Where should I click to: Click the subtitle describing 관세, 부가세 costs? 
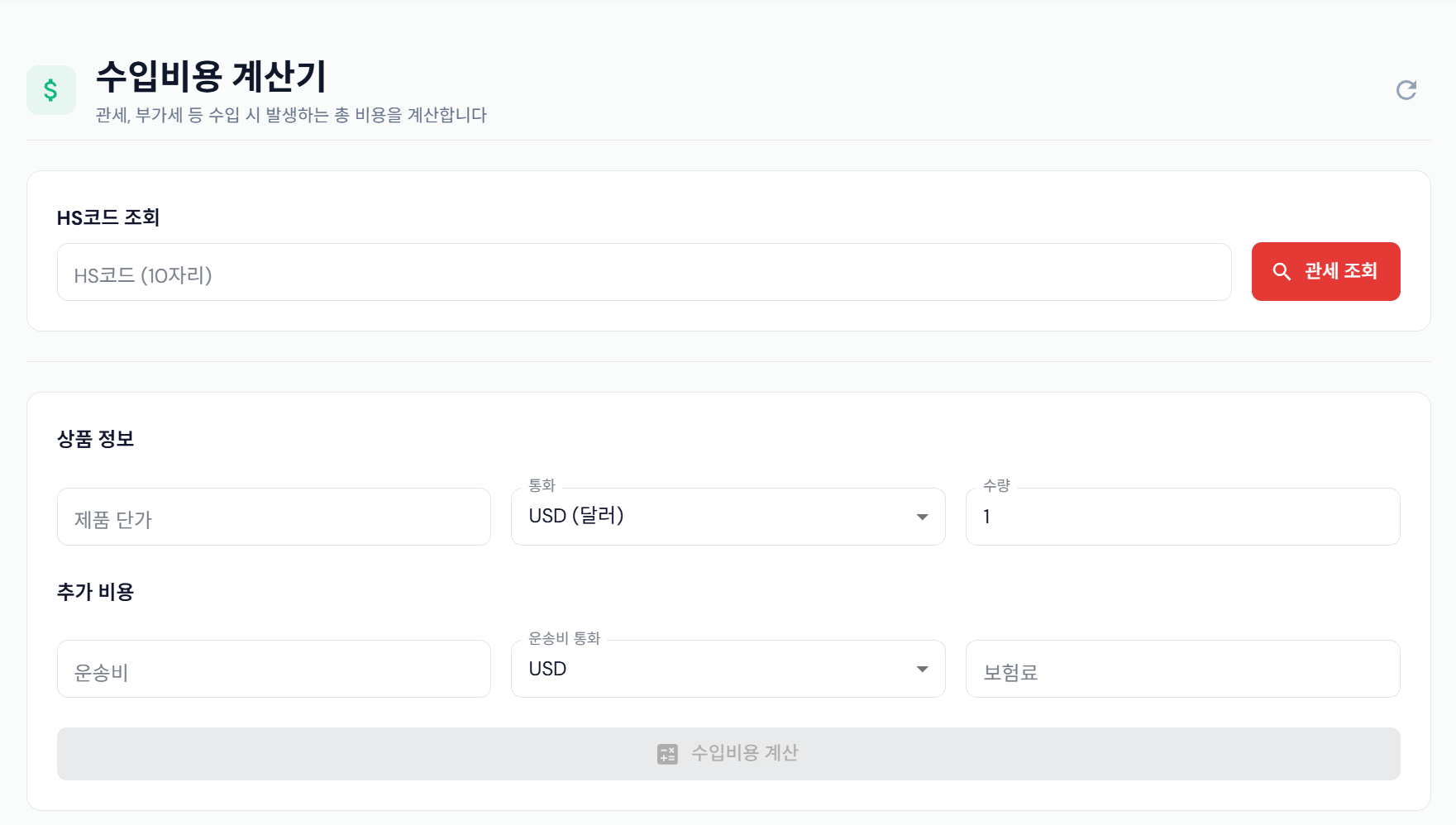click(x=291, y=115)
